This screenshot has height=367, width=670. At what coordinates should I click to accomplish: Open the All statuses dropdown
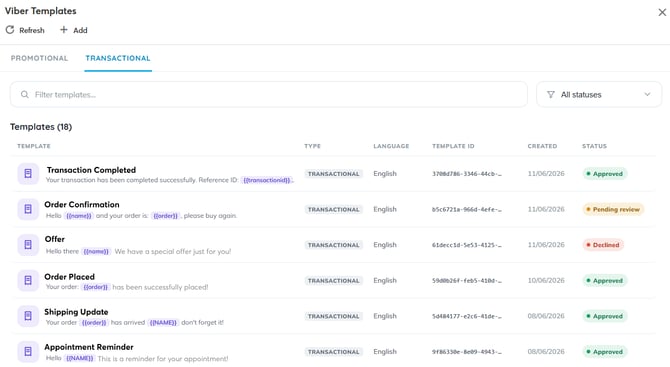click(x=599, y=94)
